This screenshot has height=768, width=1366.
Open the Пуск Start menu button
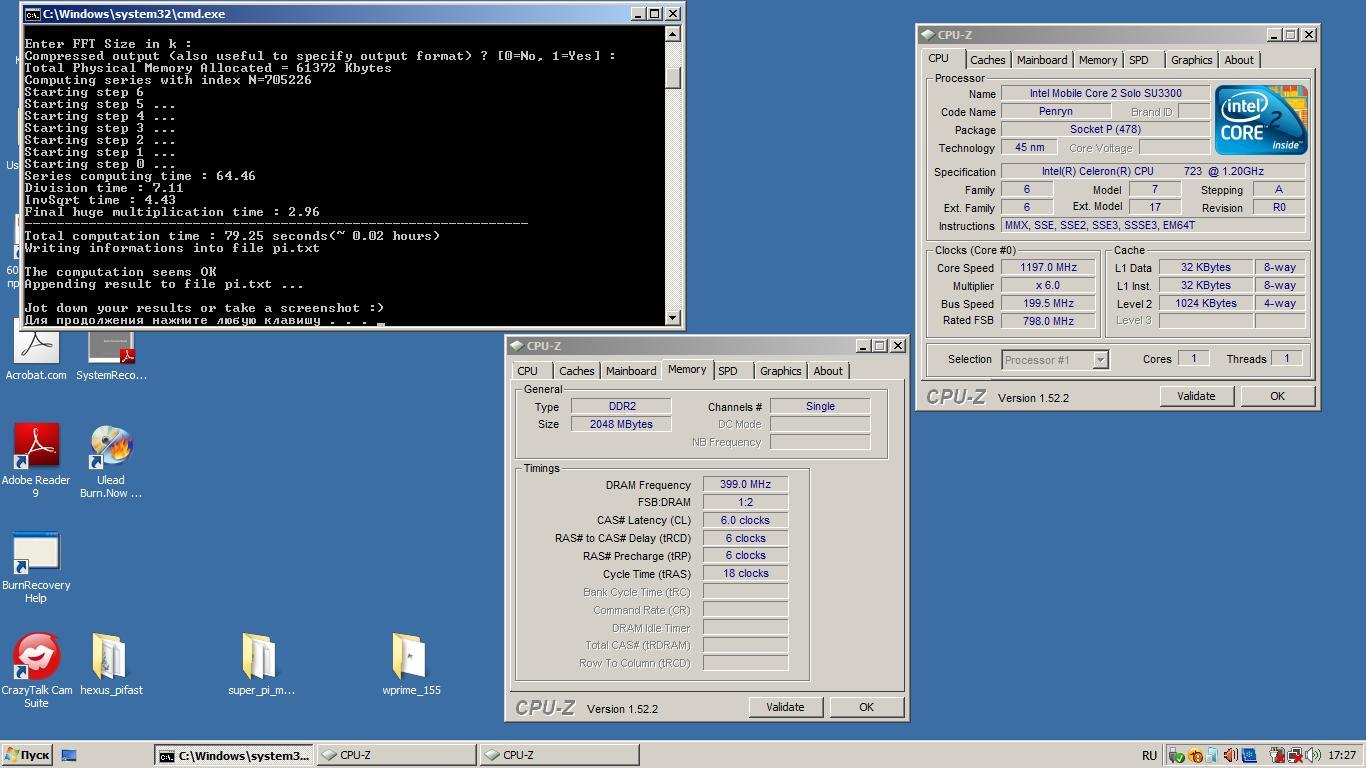(x=27, y=755)
